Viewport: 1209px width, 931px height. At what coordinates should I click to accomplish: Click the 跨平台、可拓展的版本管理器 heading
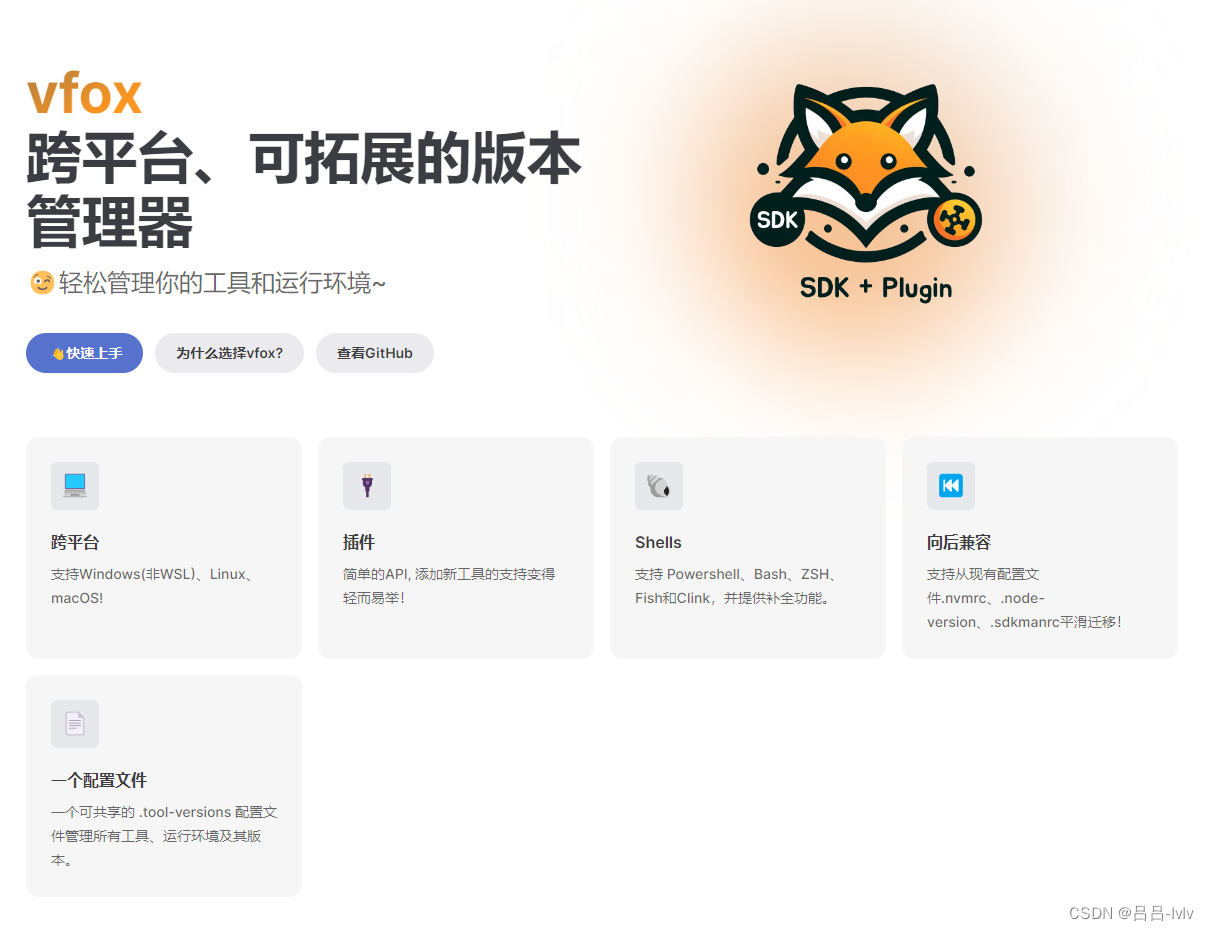click(x=300, y=190)
